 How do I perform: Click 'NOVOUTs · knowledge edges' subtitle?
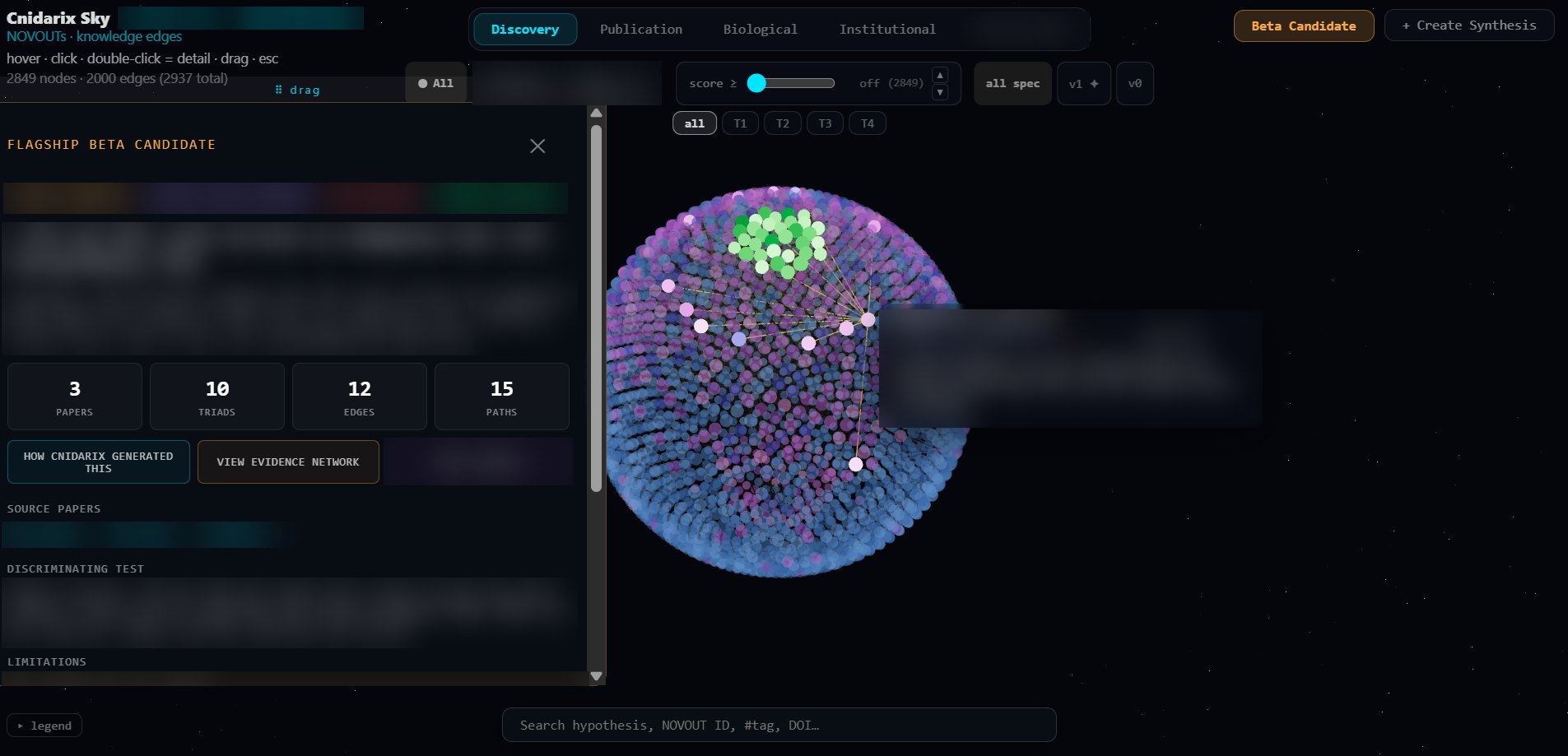click(x=94, y=36)
